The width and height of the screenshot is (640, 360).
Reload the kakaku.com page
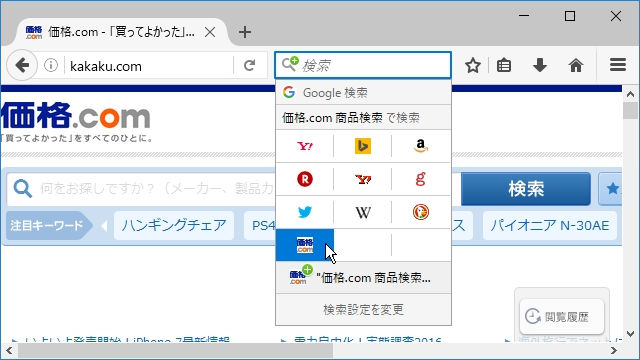coord(249,65)
